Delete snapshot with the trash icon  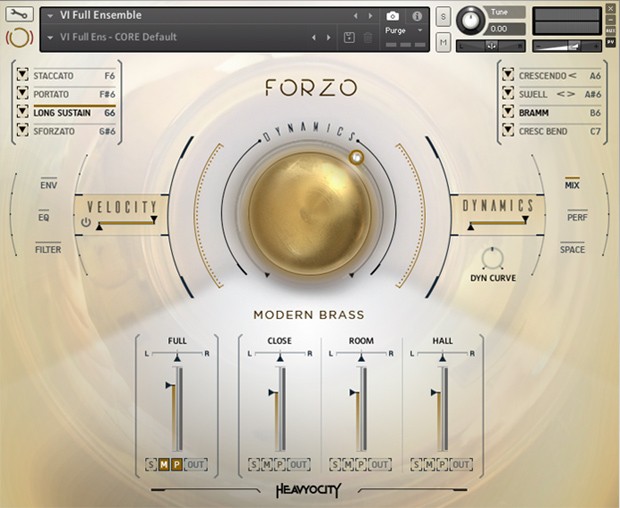point(368,38)
